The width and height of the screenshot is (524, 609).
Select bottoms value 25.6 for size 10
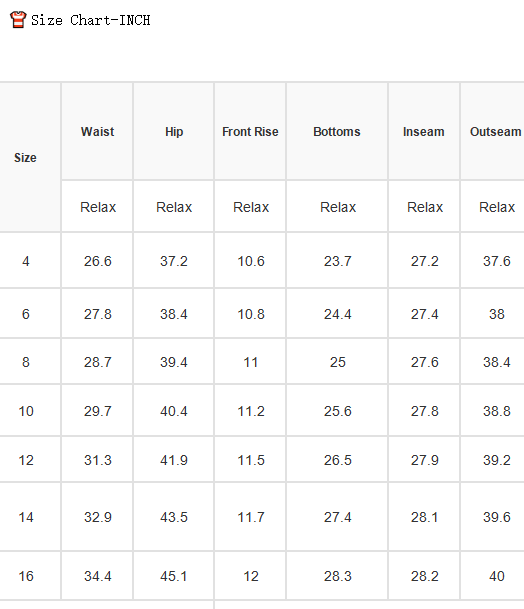338,411
